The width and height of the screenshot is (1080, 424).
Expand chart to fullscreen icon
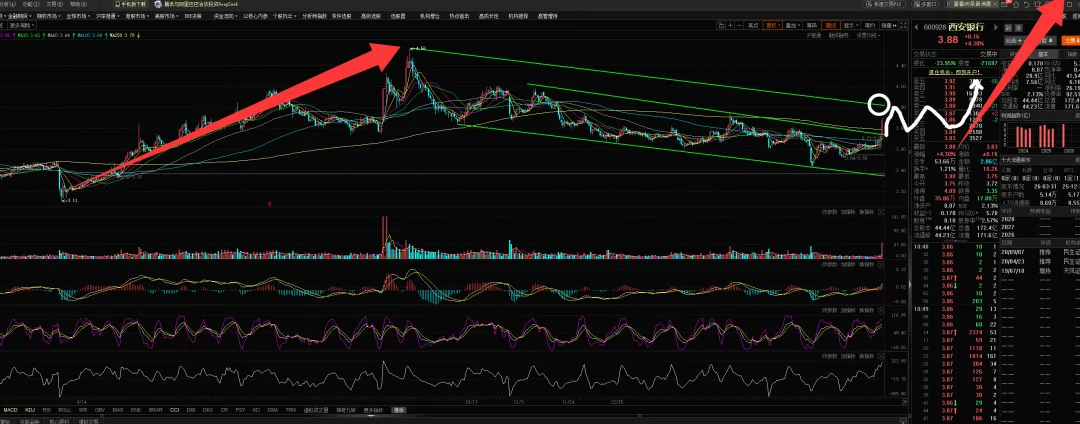coord(903,25)
